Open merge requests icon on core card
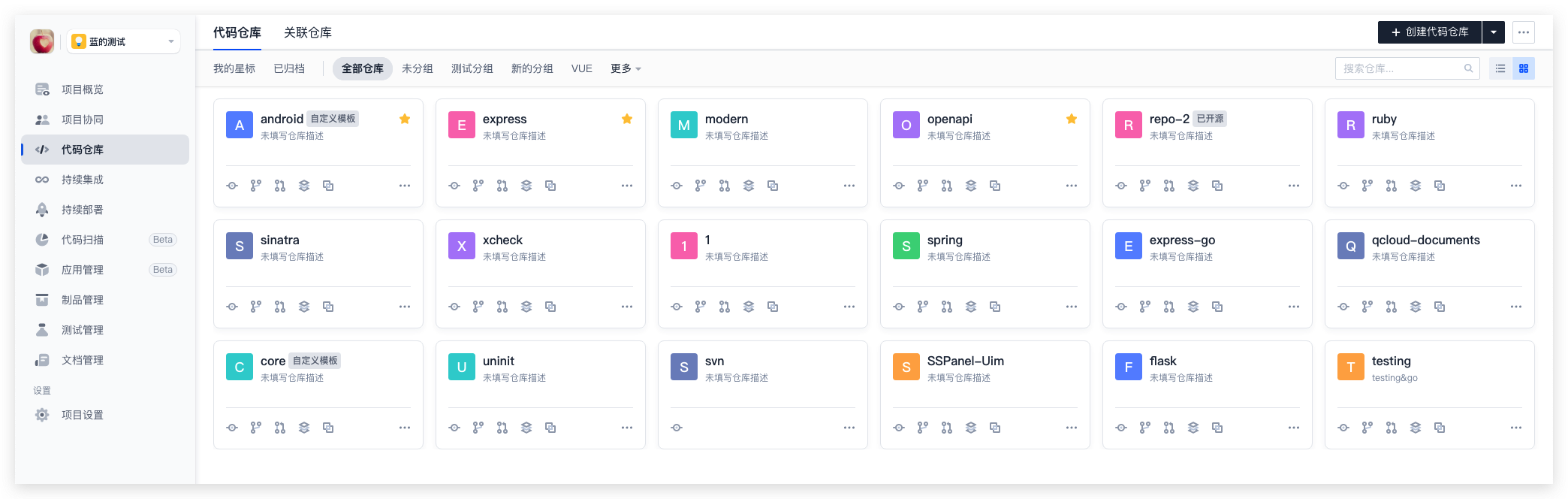 (x=280, y=428)
